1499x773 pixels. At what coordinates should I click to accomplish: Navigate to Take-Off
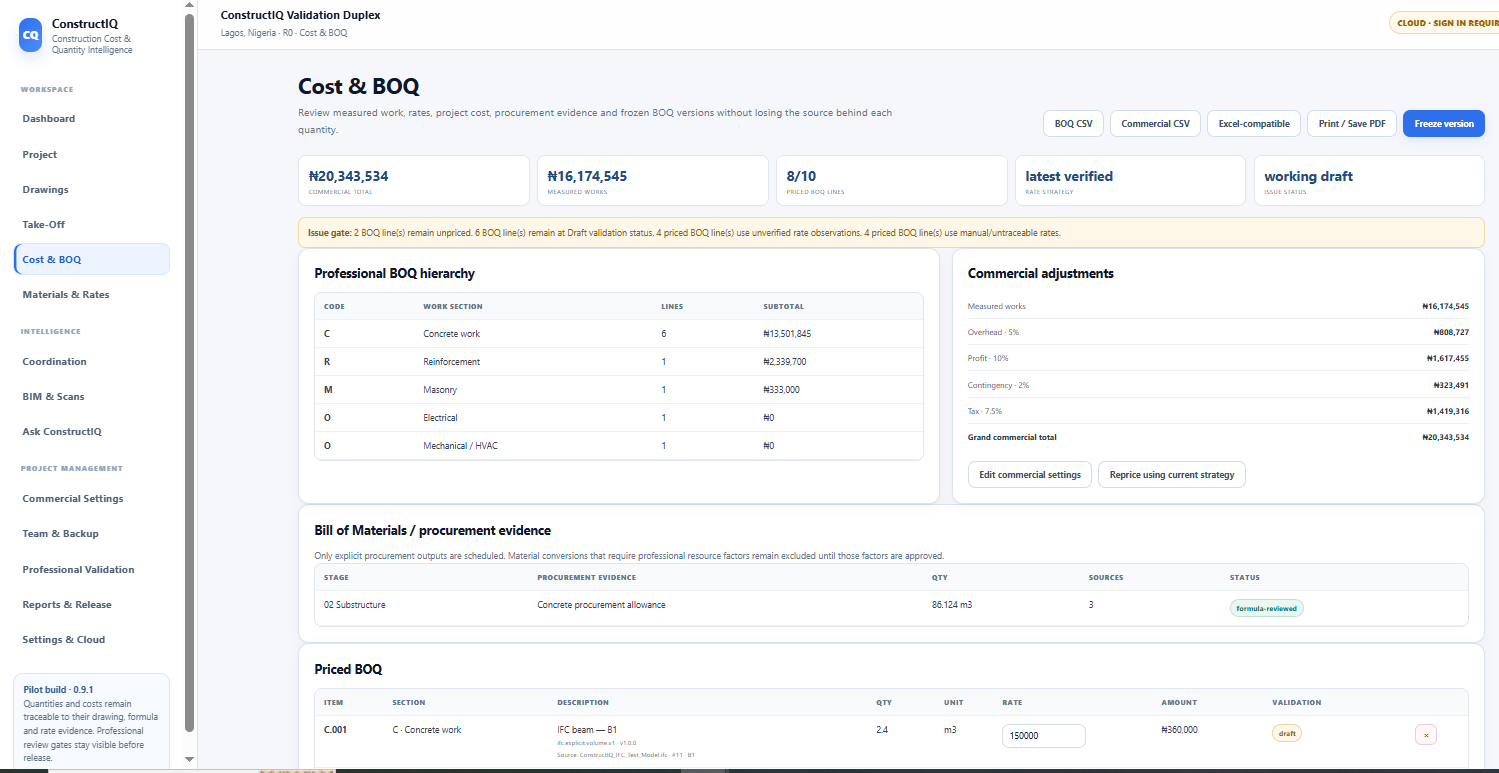point(92,225)
